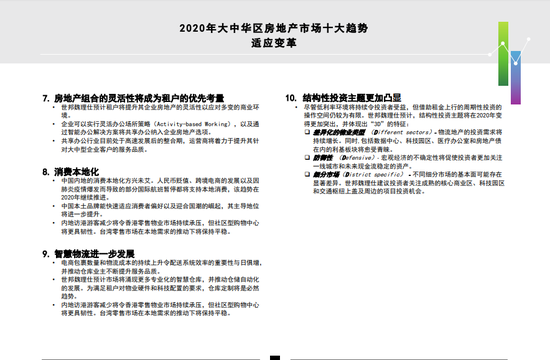Click the line "一线城市和未来现金流稳定的资产"
The image size is (550, 360).
363,166
